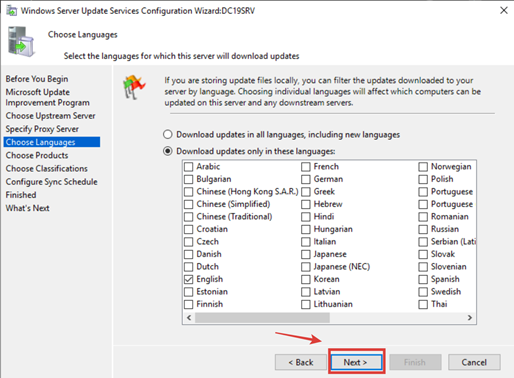Select the Finished step in sidebar
514x378 pixels.
(21, 195)
